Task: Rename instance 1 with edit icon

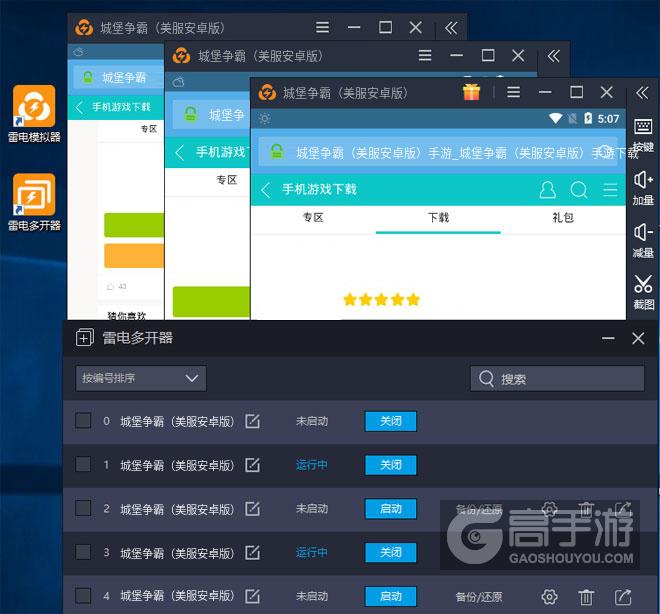Action: tap(253, 465)
